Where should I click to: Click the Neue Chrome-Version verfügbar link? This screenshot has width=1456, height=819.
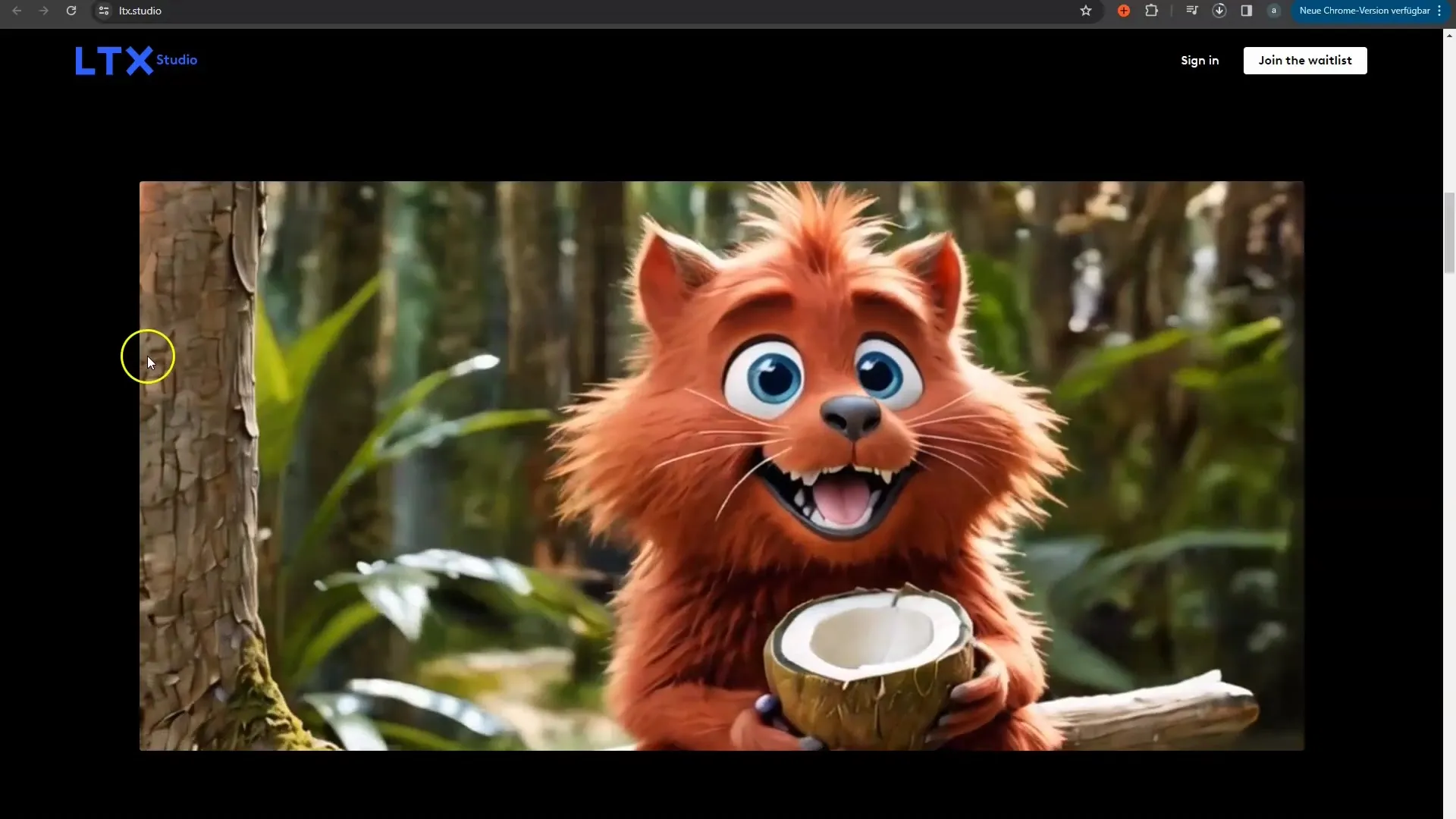[x=1365, y=10]
